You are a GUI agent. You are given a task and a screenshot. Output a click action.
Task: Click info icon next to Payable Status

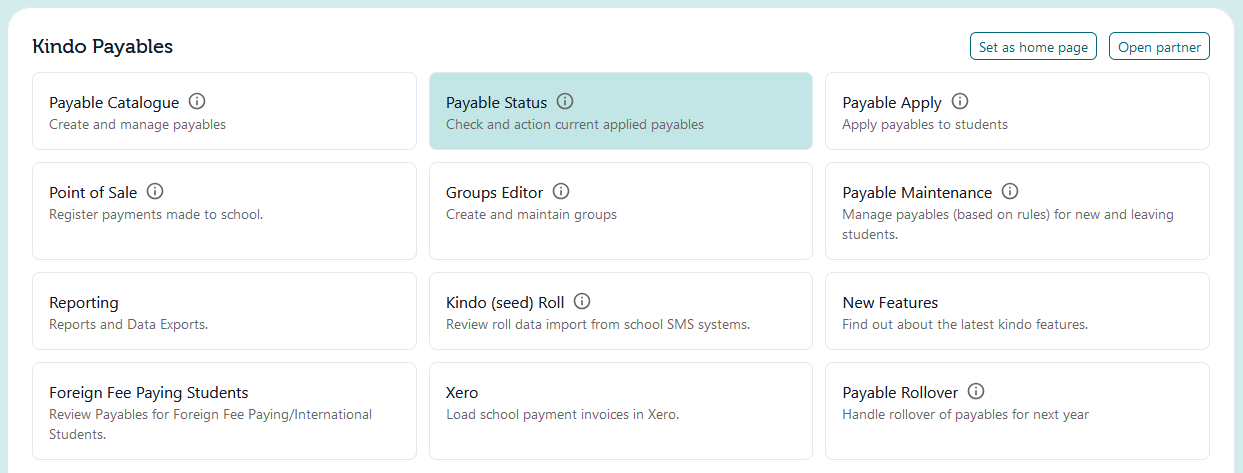(x=565, y=101)
